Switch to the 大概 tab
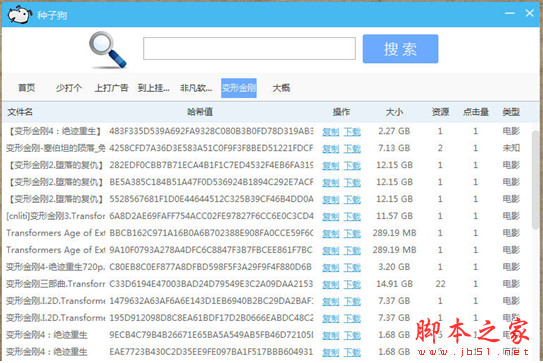543x363 pixels. click(x=281, y=88)
